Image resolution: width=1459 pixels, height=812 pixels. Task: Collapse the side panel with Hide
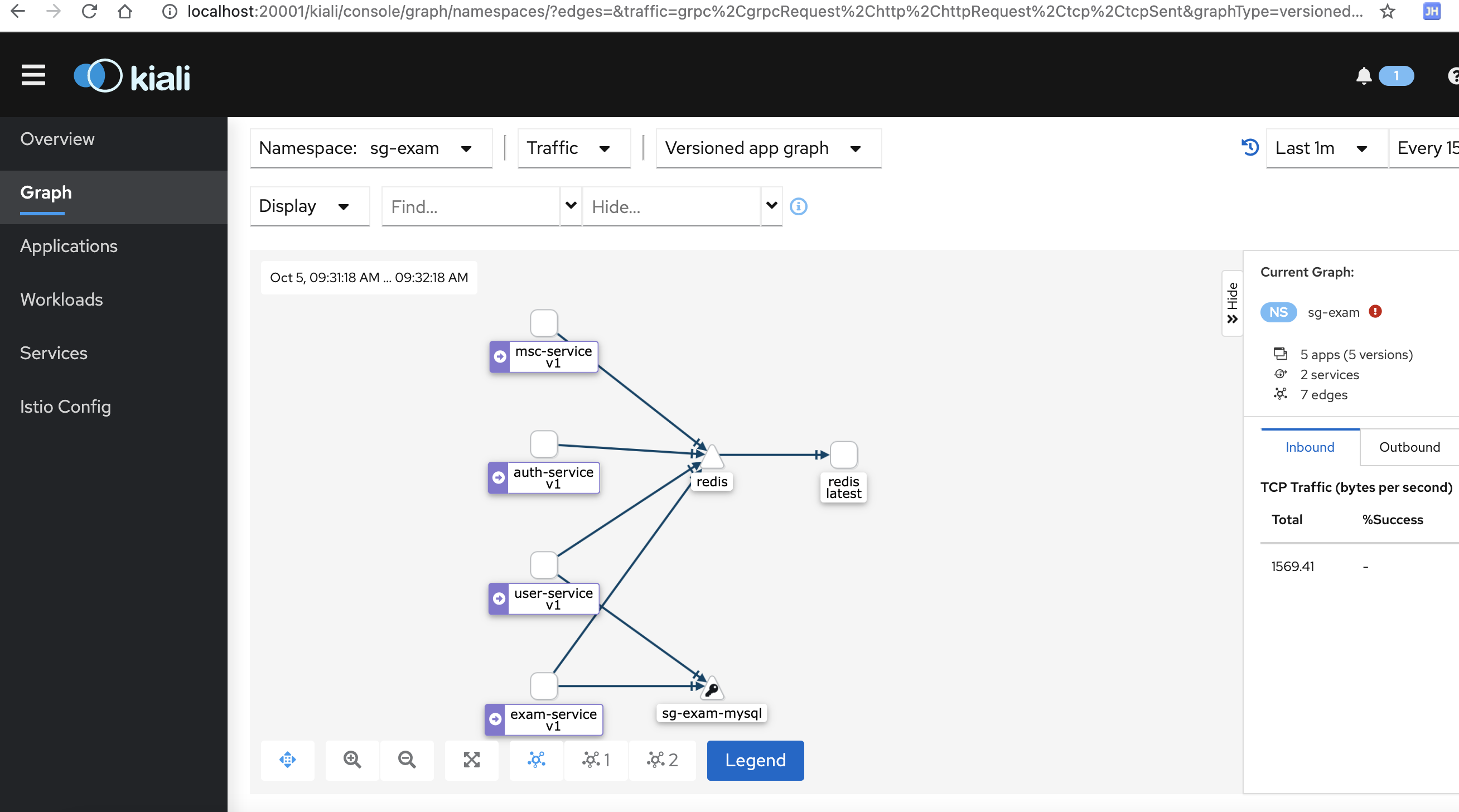[1232, 303]
